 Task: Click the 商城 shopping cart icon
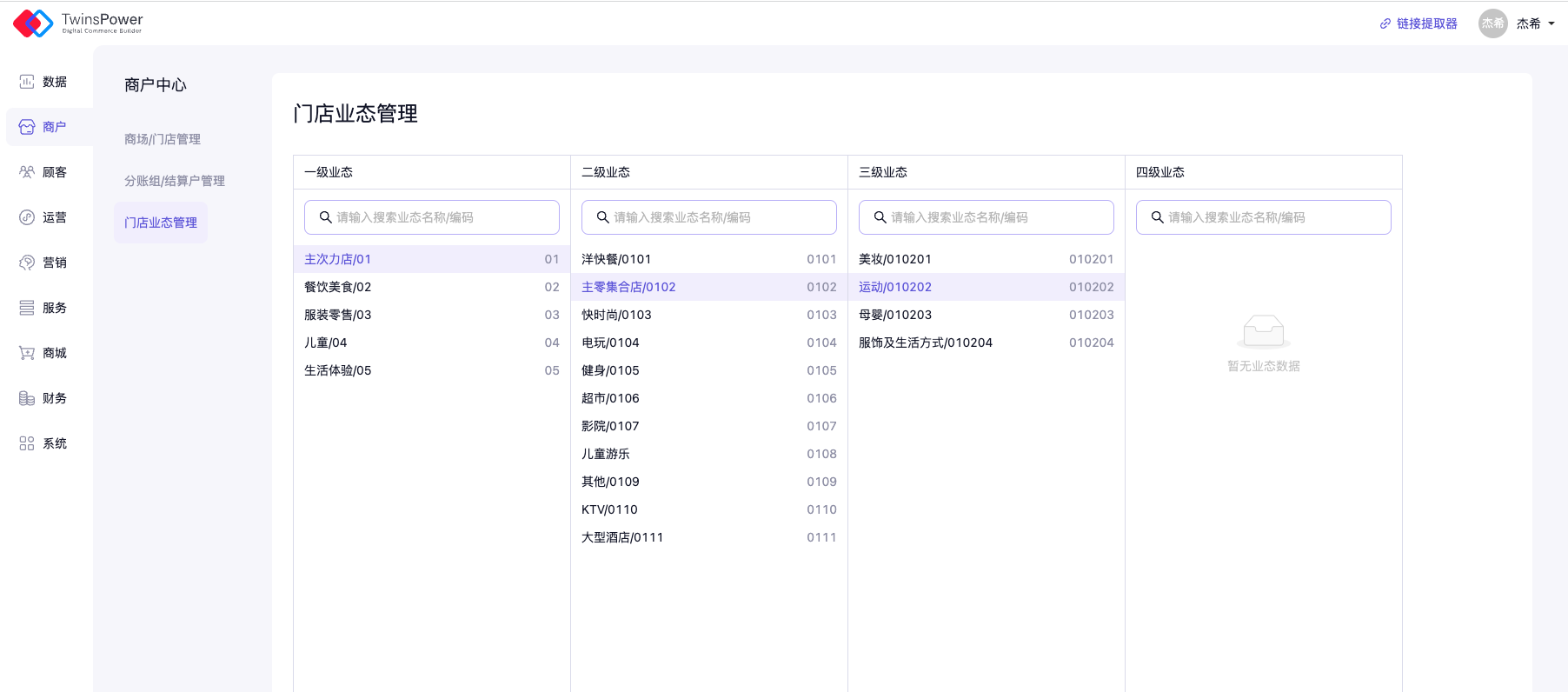(x=27, y=353)
